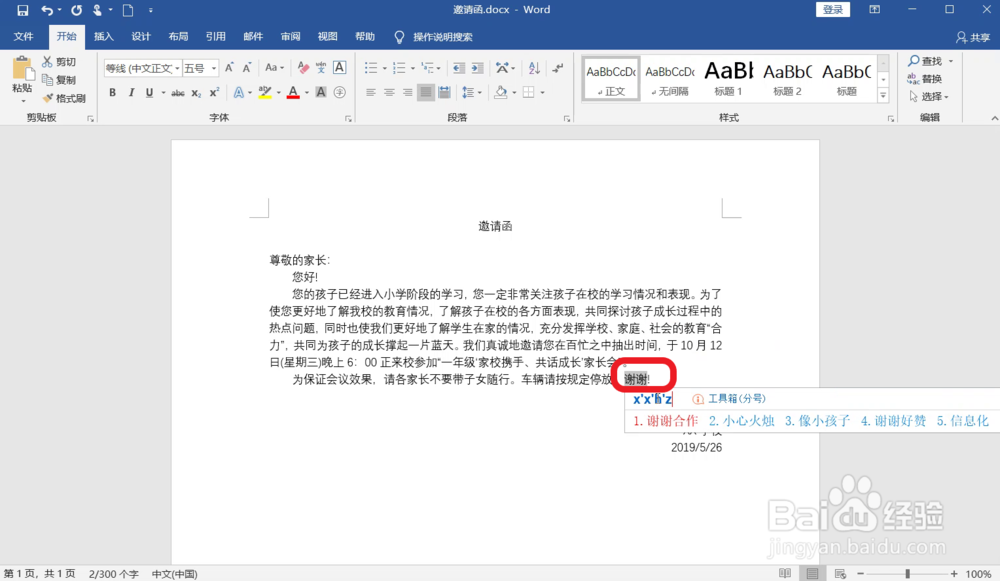Switch to the 引用 tab
1000x581 pixels.
pyautogui.click(x=216, y=36)
